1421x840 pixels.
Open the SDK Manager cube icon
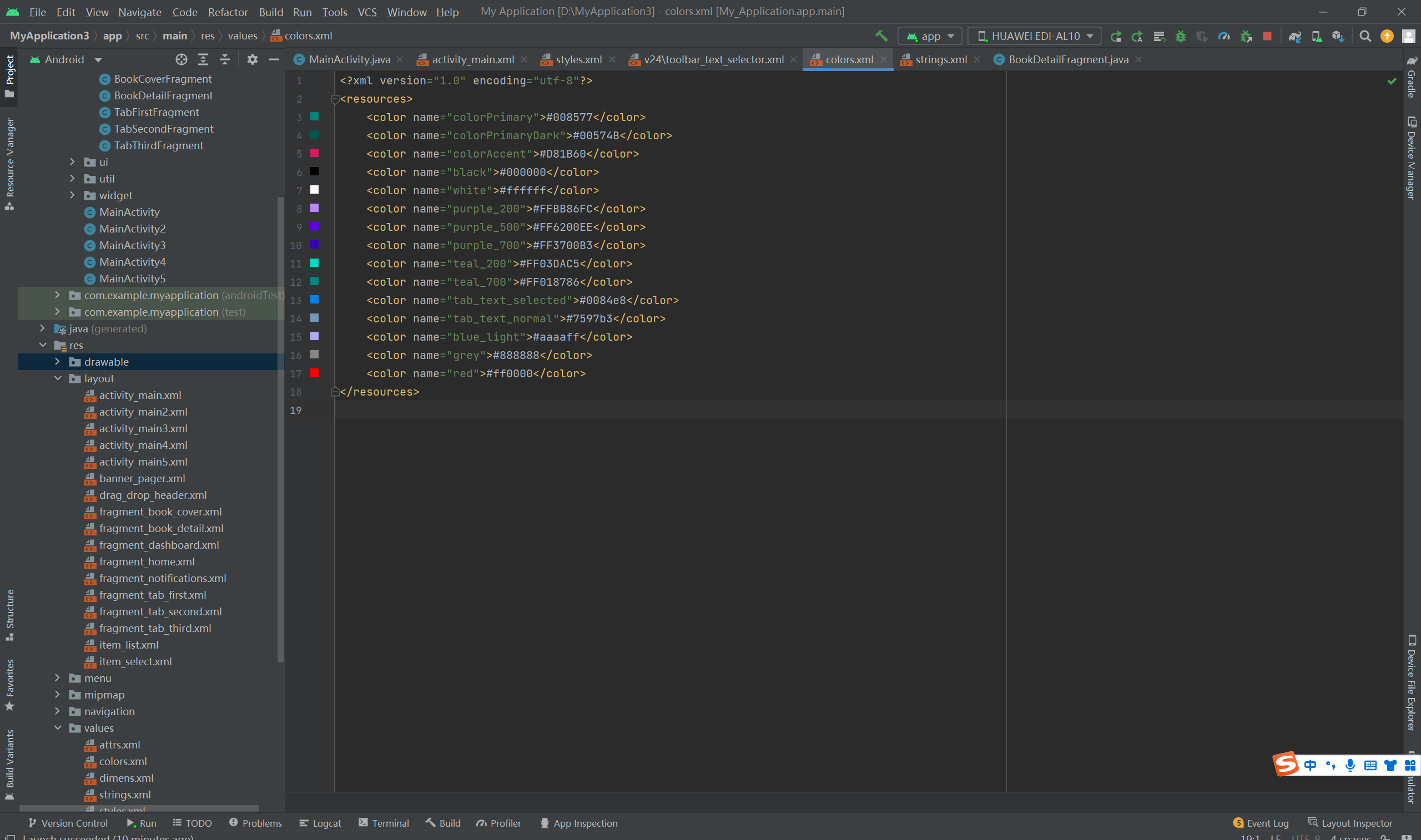1338,36
